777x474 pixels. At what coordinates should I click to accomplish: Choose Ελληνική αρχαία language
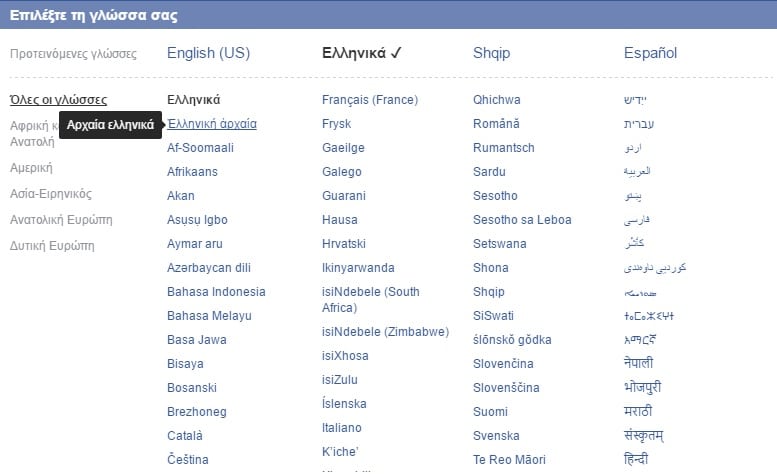212,124
